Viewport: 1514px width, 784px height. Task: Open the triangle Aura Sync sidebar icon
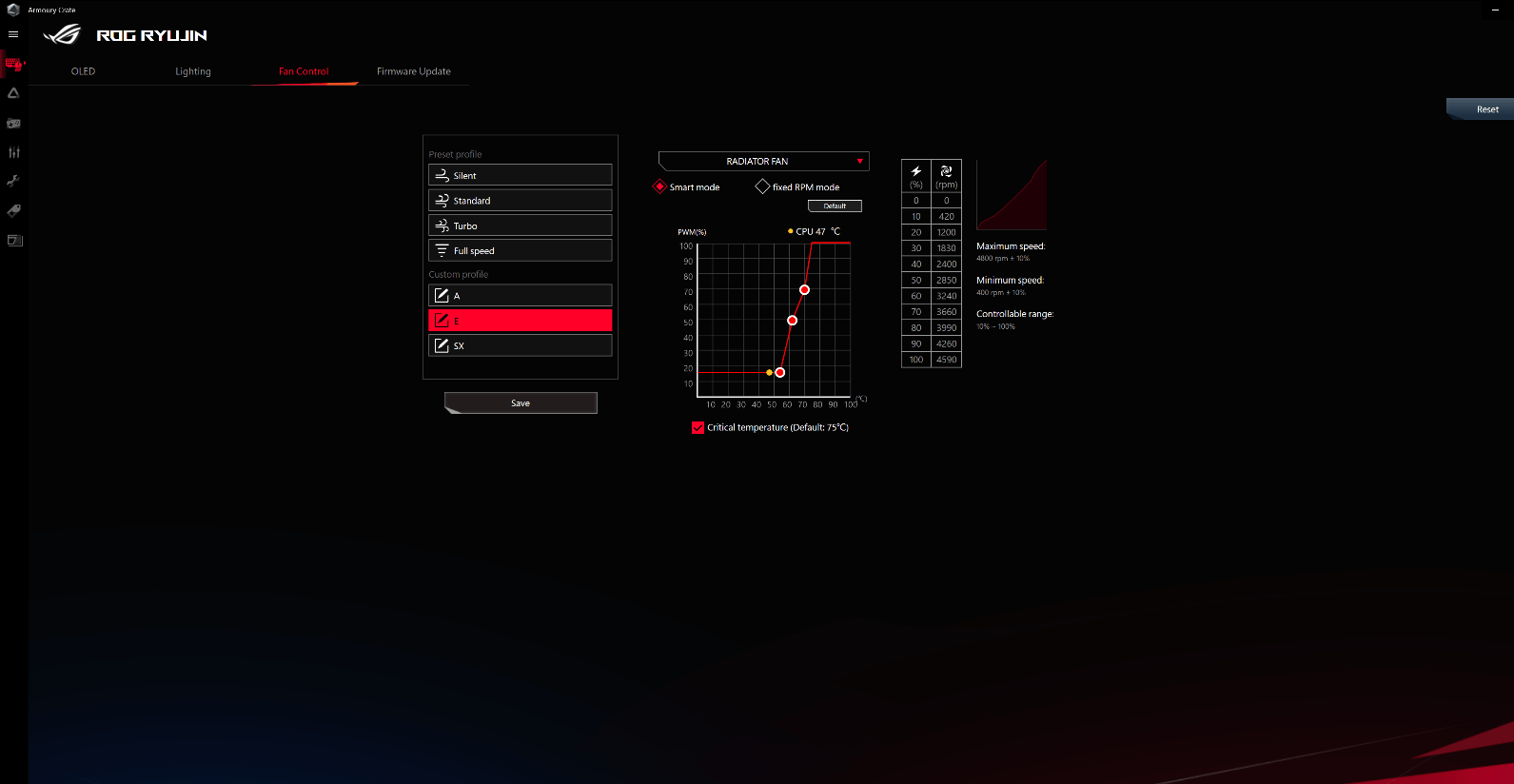[13, 93]
